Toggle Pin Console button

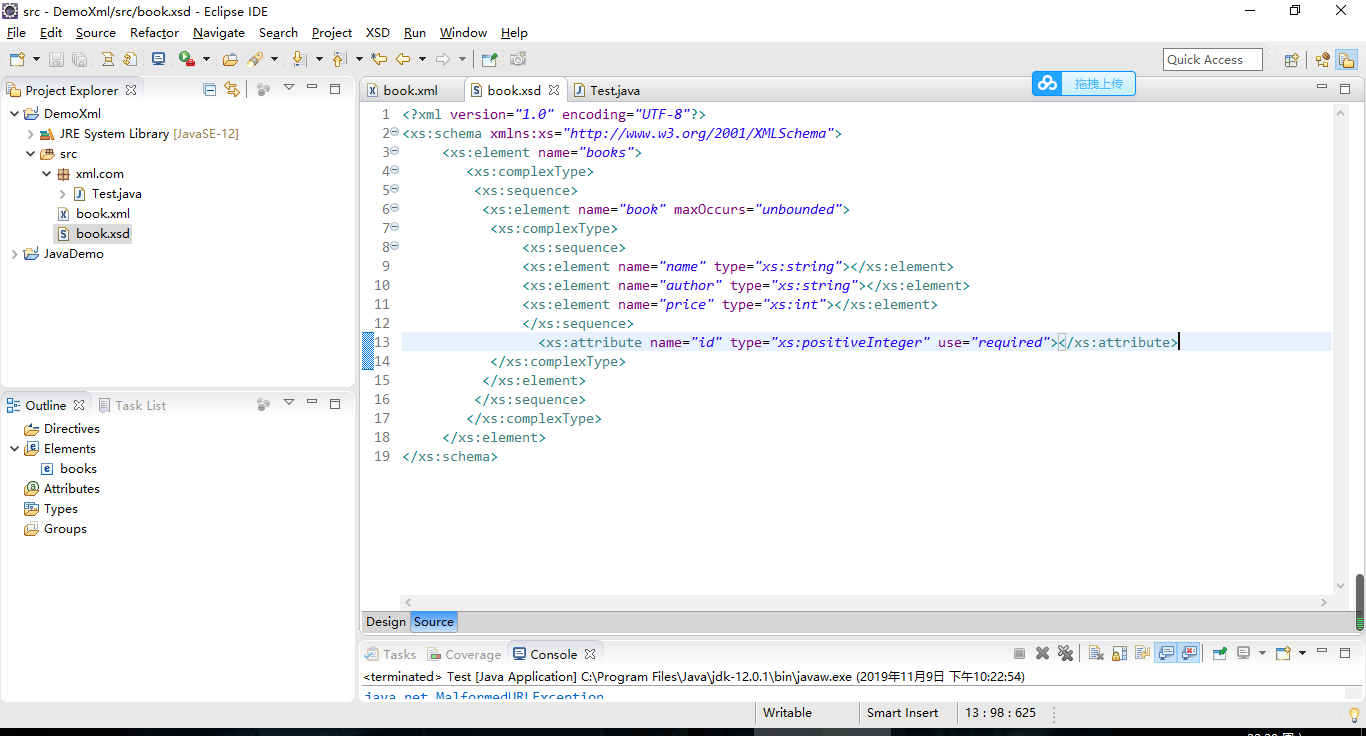1220,653
